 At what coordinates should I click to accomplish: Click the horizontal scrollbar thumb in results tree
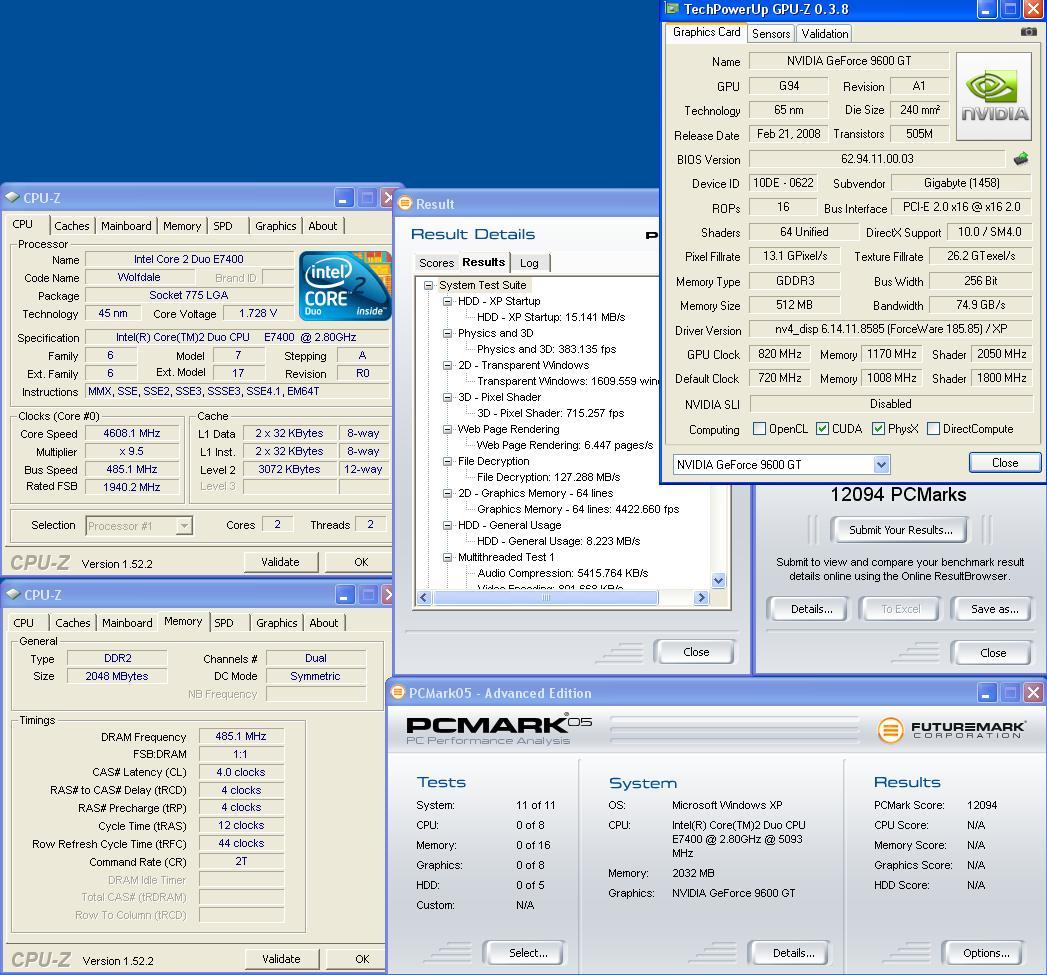[546, 598]
